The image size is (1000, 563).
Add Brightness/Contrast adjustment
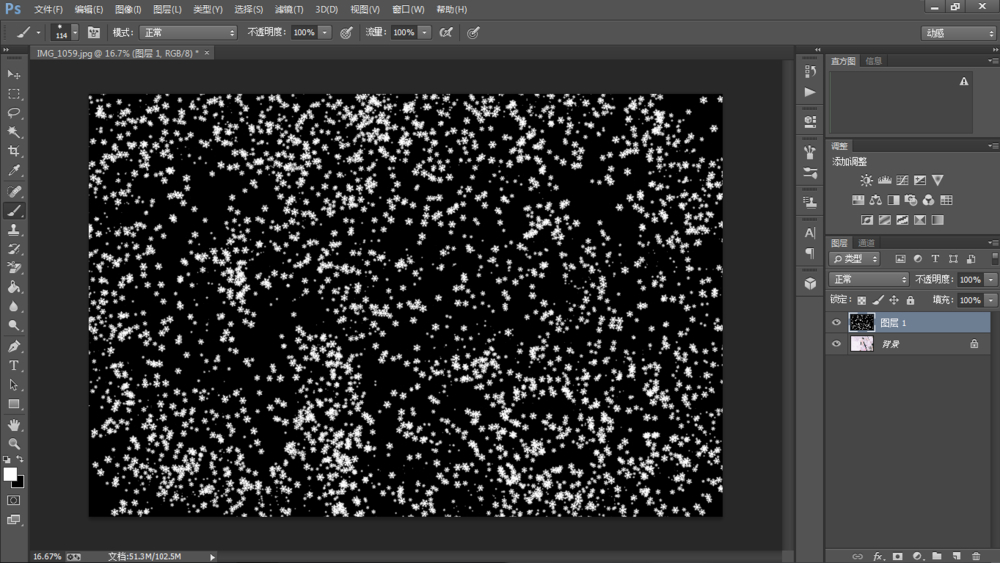[866, 180]
